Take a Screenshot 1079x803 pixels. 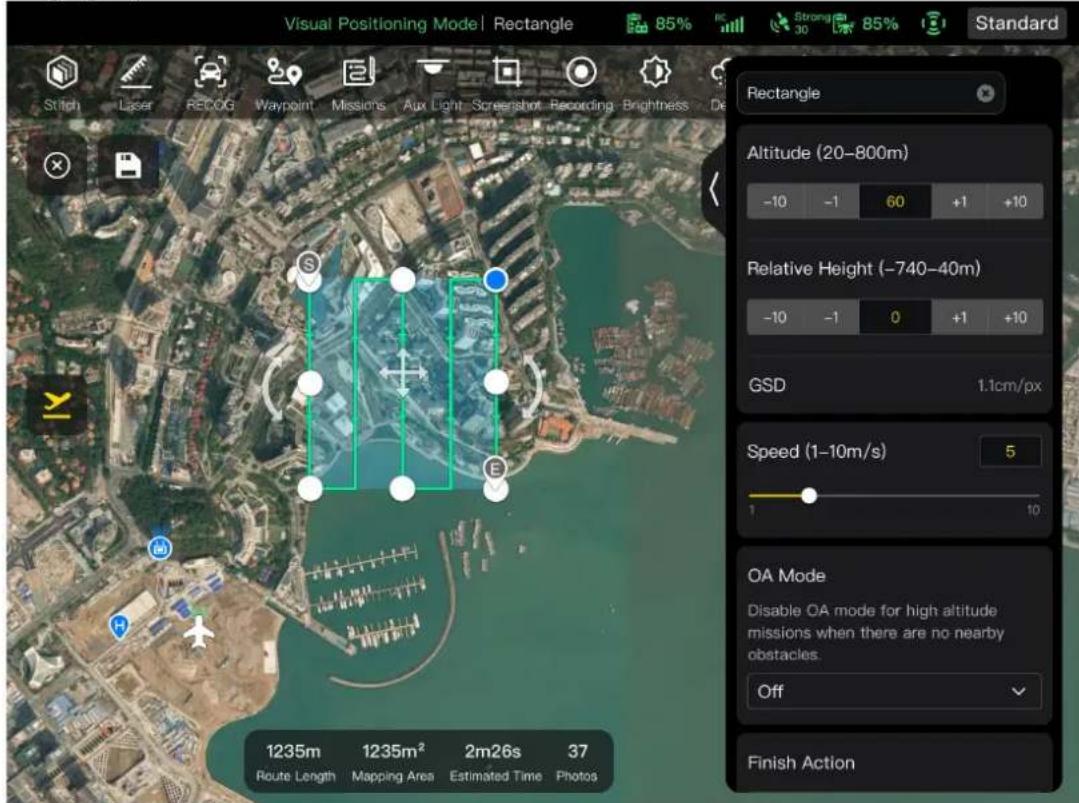(506, 83)
